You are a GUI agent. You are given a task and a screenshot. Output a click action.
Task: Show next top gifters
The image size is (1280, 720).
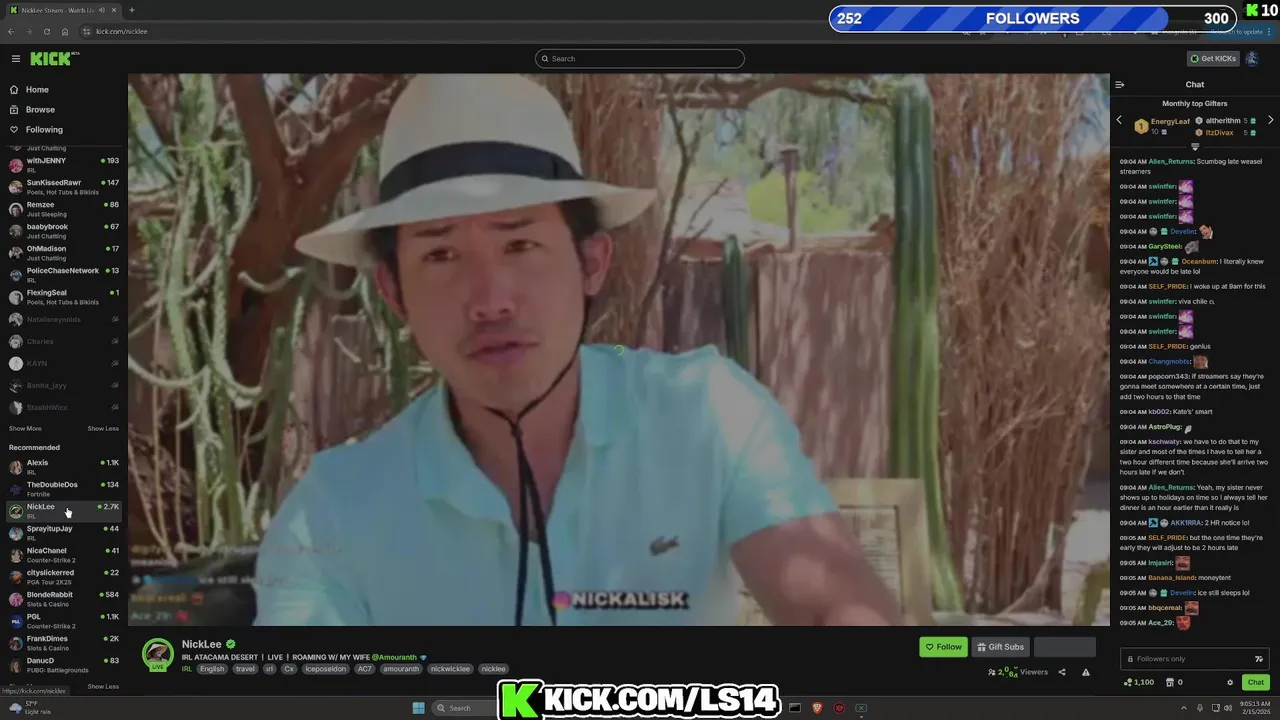(x=1271, y=120)
